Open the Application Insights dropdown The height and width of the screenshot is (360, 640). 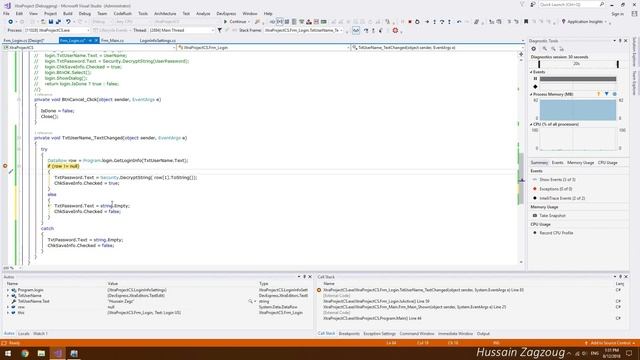[x=584, y=22]
